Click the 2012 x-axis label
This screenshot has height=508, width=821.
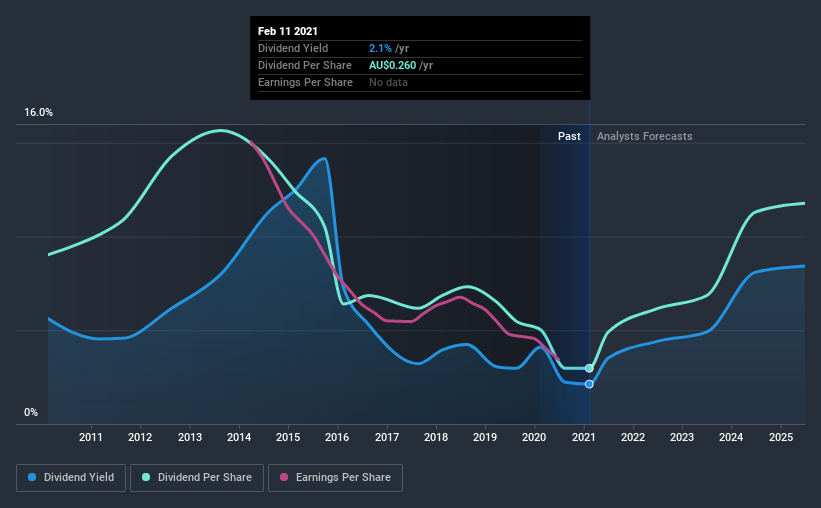click(140, 437)
